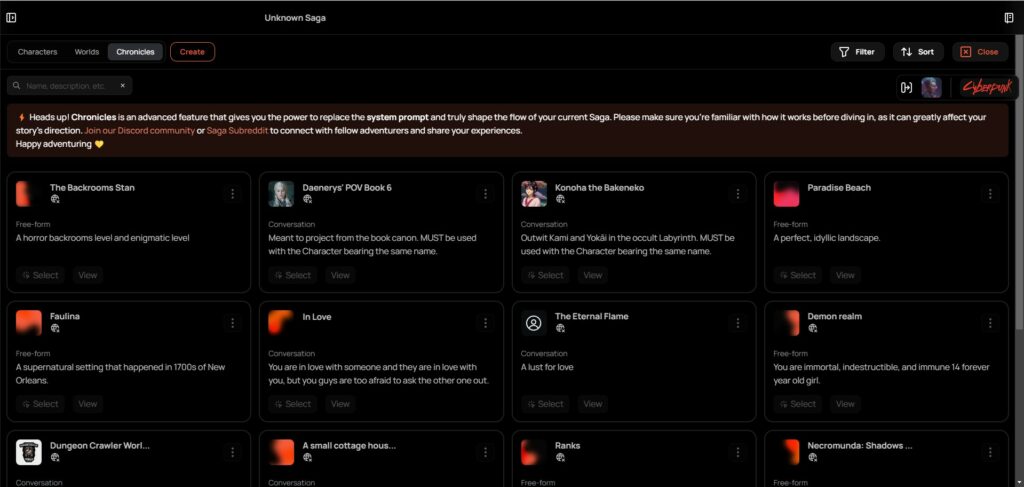Click the login arrow icon beside avatar
Image resolution: width=1024 pixels, height=487 pixels.
(906, 87)
